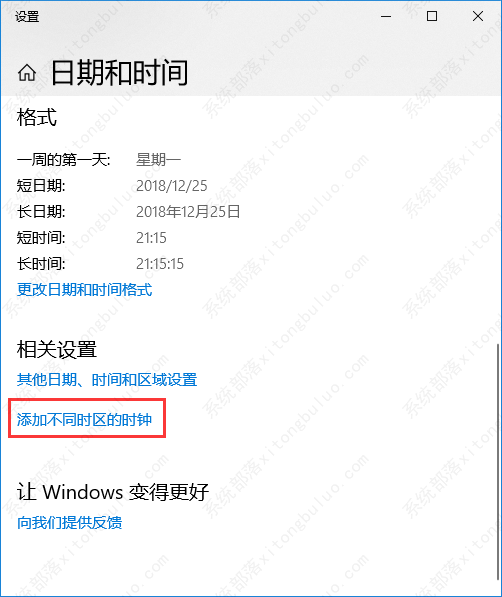Open 其他日期、时间和区域设置 link
Viewport: 502px width, 597px height.
click(107, 380)
